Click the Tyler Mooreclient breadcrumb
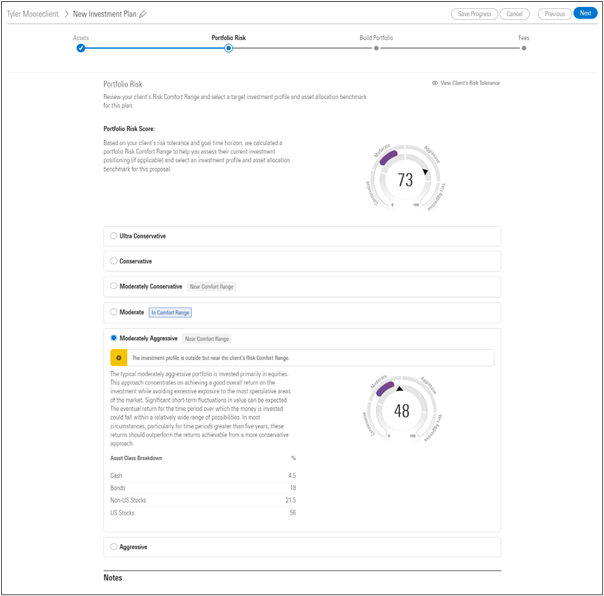The height and width of the screenshot is (596, 604). (33, 14)
